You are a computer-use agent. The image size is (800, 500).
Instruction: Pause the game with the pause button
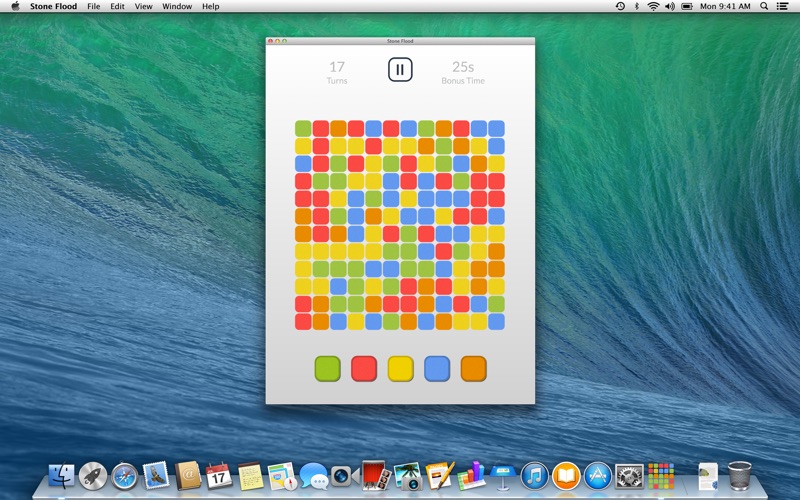point(400,70)
